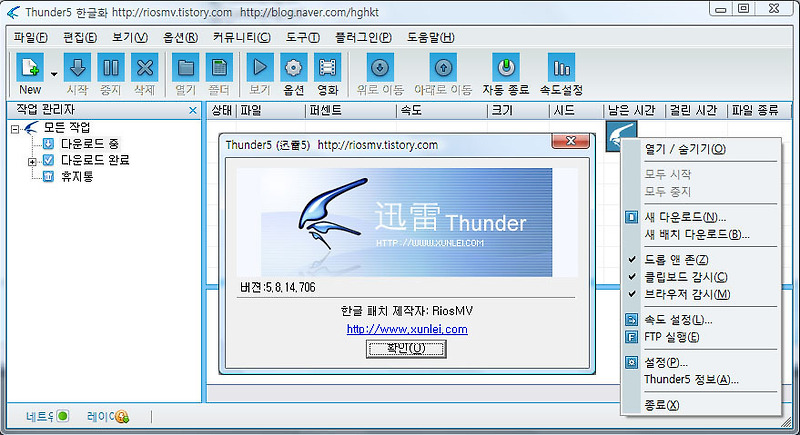Screen dimensions: 800x435
Task: Click the green network status icon
Action: coord(63,416)
